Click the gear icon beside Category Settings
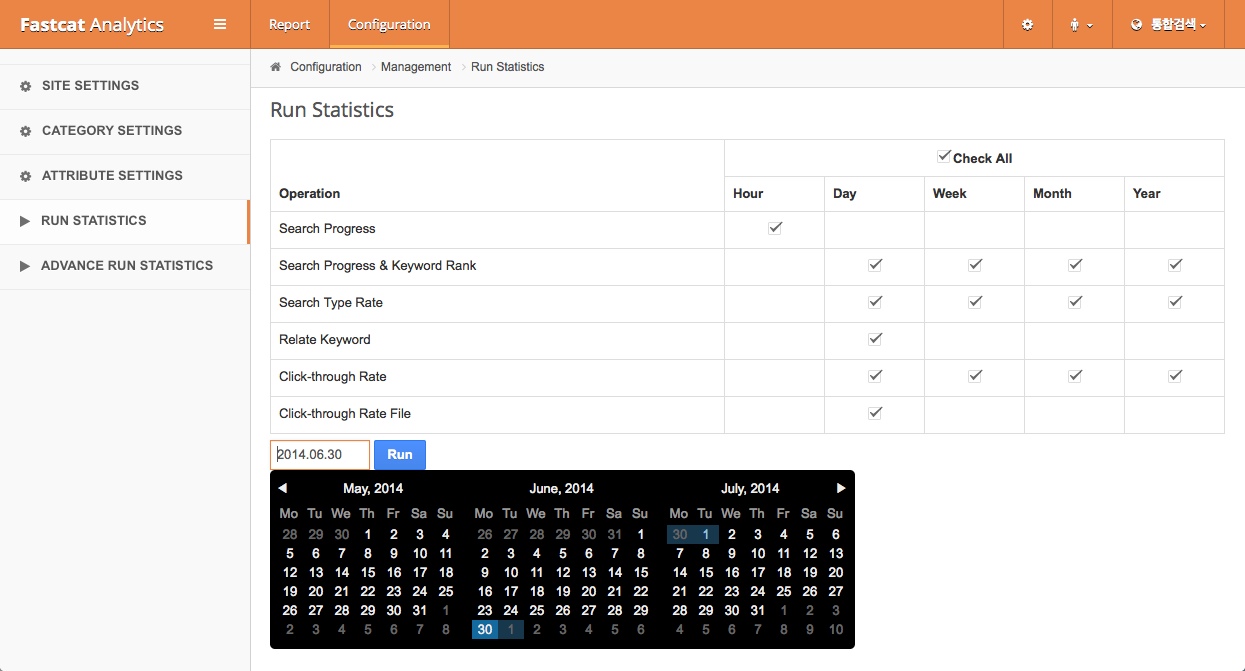Screen dimensions: 1245x671 point(26,131)
